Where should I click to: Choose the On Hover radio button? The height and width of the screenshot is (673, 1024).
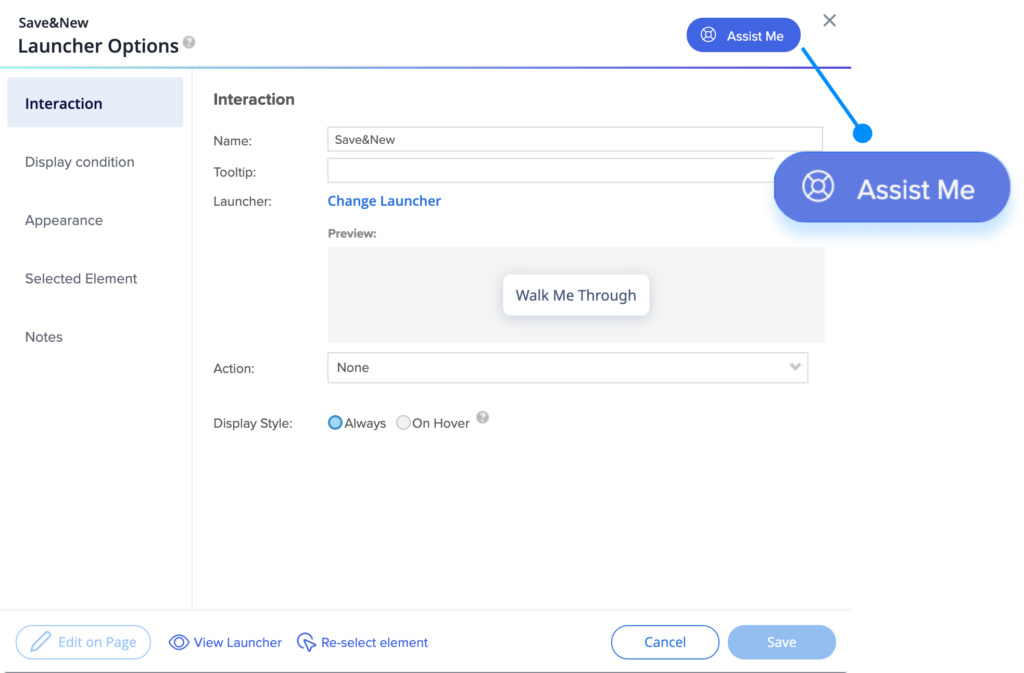pos(404,423)
